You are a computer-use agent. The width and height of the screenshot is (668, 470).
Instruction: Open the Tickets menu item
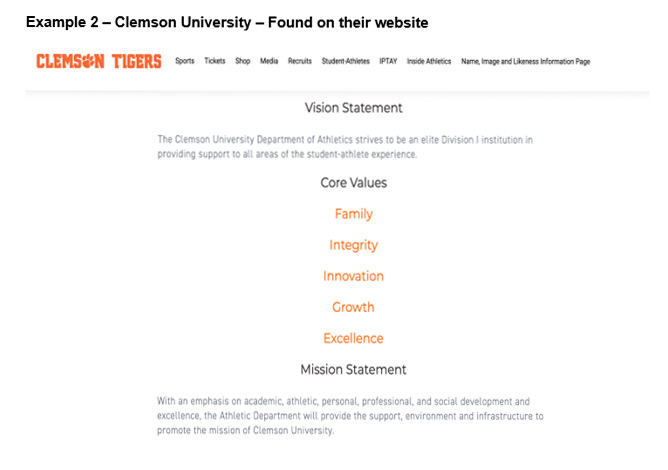click(x=215, y=61)
